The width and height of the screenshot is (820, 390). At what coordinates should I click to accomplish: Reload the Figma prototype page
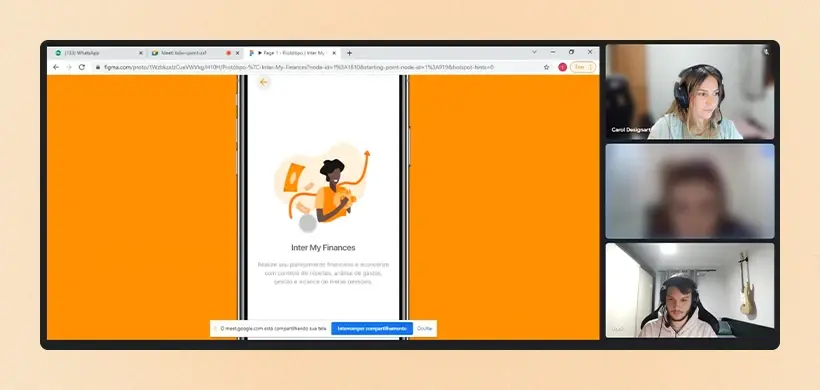(x=82, y=67)
